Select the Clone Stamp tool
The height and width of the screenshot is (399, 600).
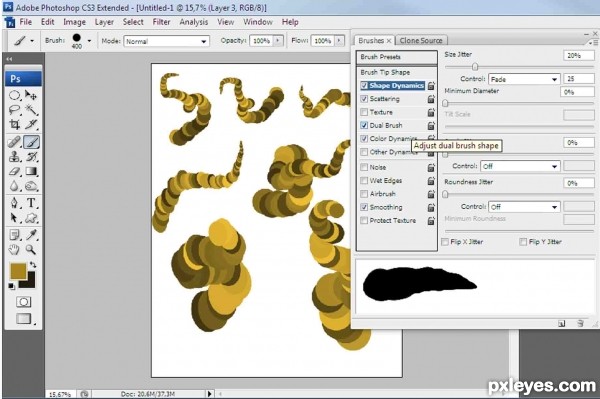coord(15,156)
